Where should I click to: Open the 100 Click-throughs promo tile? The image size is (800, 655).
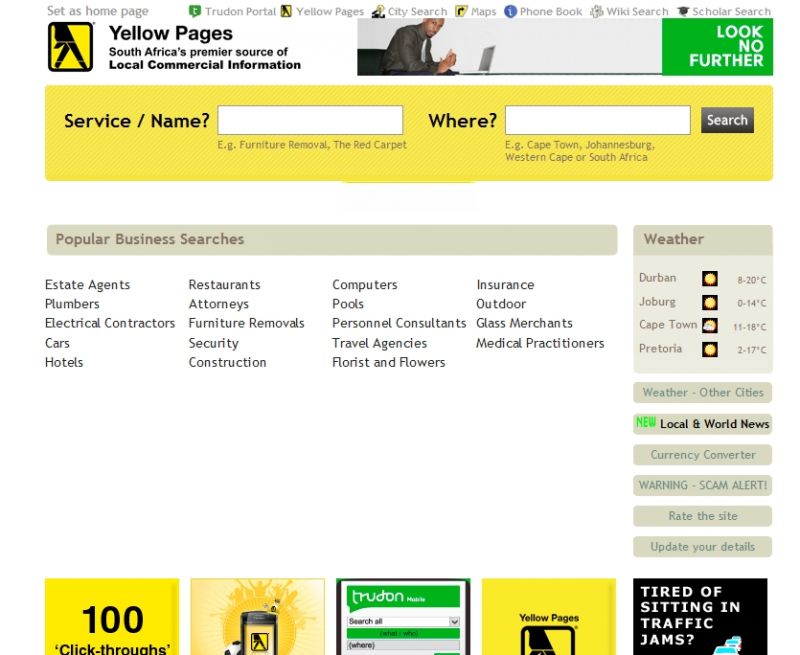tap(112, 616)
